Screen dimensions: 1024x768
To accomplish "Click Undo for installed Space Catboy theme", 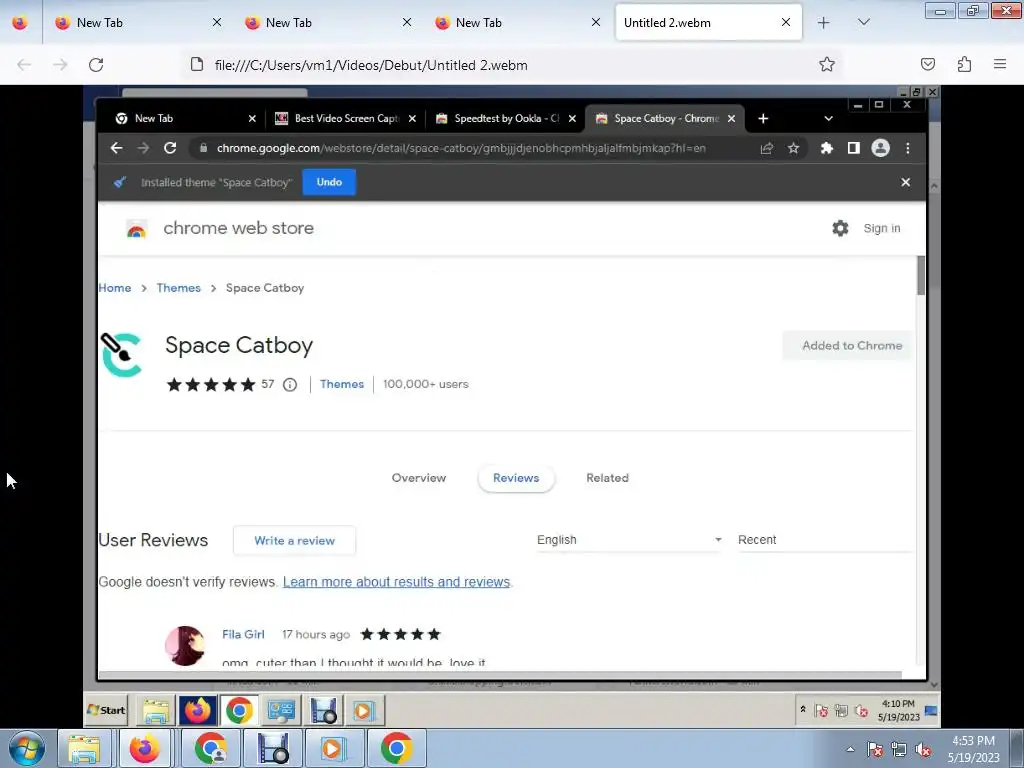I will (x=329, y=182).
